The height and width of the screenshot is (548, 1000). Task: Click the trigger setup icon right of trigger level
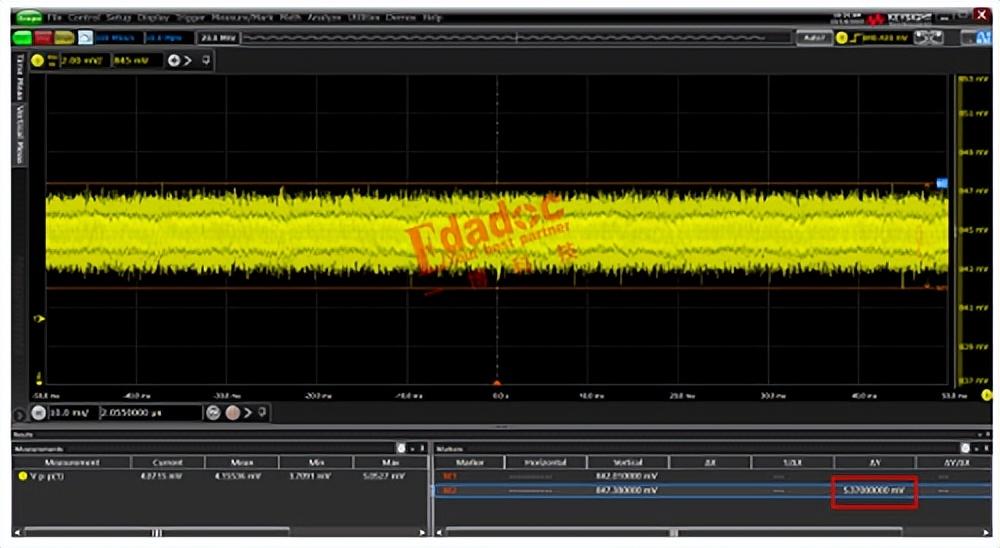coord(928,38)
